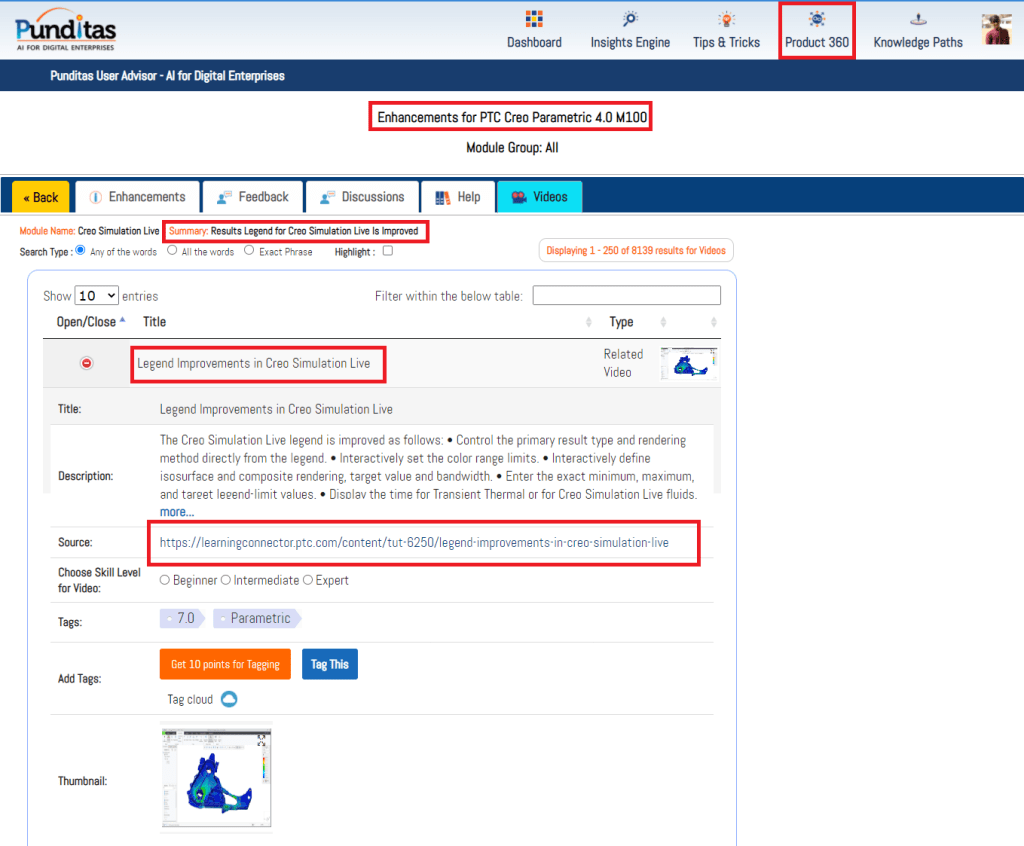The image size is (1024, 846).
Task: Click the user profile avatar
Action: coord(996,30)
